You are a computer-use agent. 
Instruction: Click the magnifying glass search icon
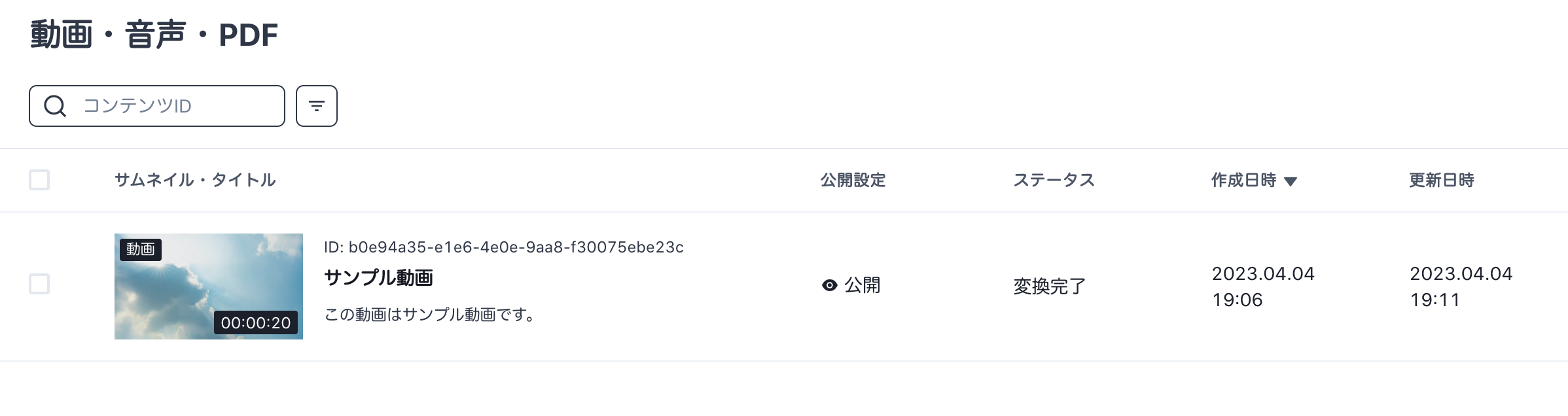click(55, 106)
